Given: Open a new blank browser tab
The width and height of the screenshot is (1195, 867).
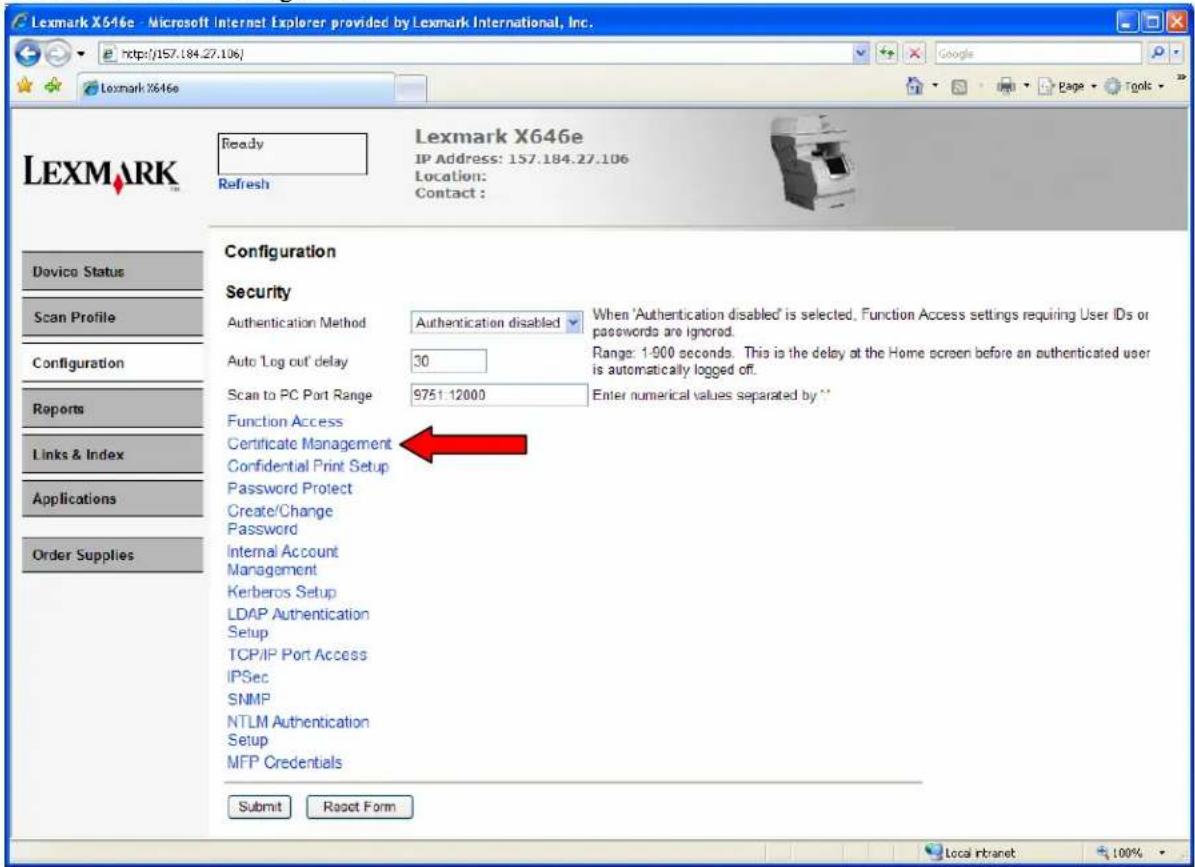Looking at the screenshot, I should pos(412,90).
